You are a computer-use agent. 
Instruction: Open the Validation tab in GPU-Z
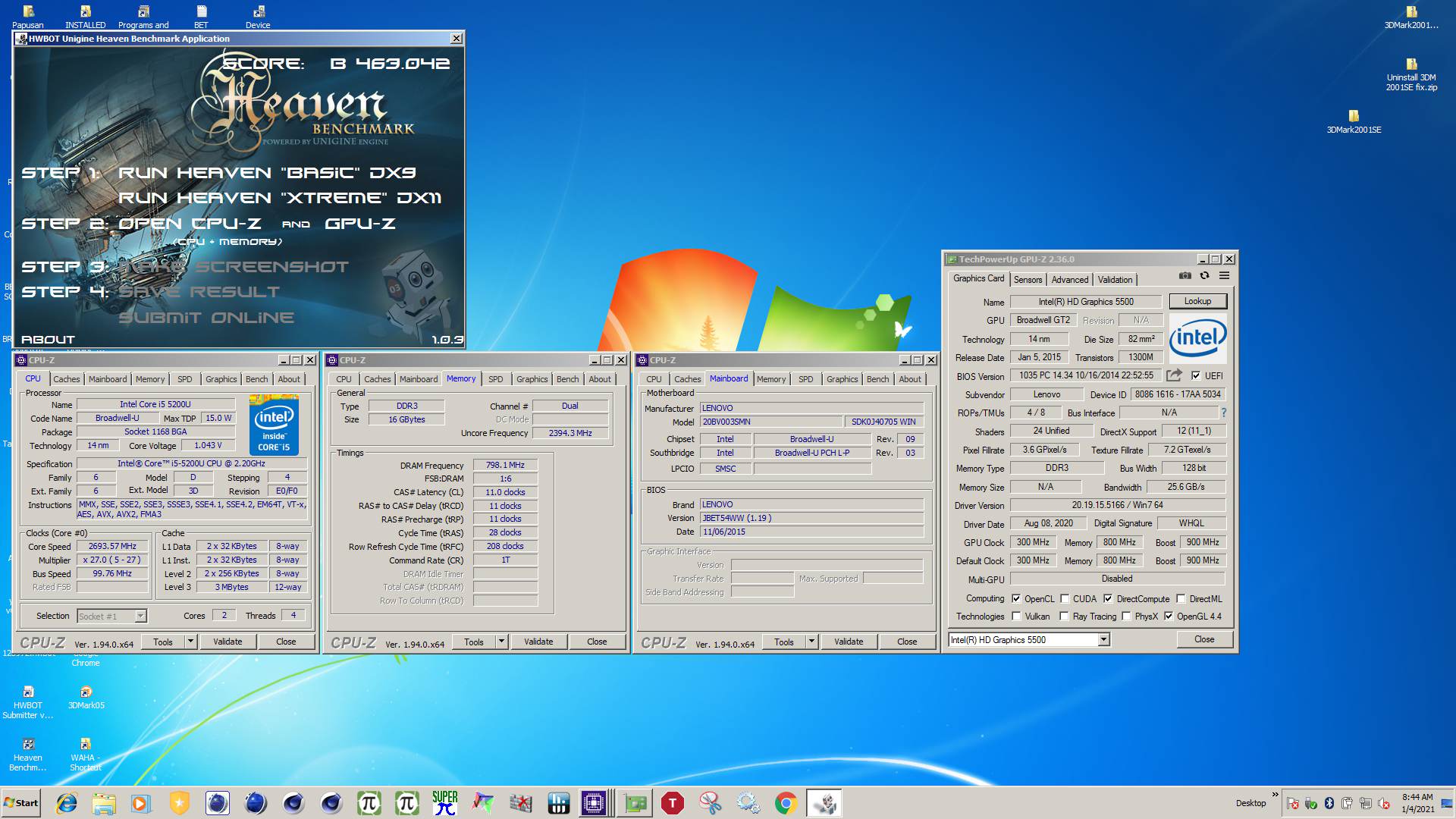pos(1115,279)
